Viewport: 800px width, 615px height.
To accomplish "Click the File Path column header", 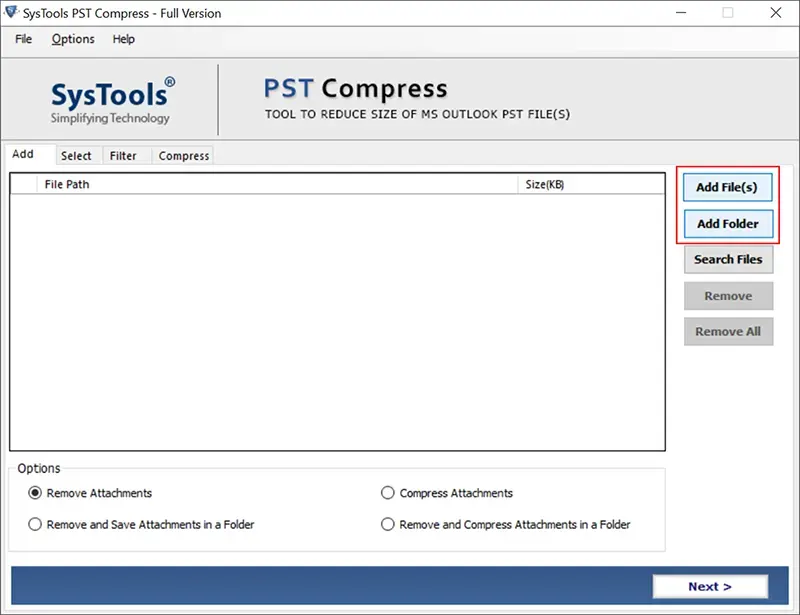I will tap(277, 184).
